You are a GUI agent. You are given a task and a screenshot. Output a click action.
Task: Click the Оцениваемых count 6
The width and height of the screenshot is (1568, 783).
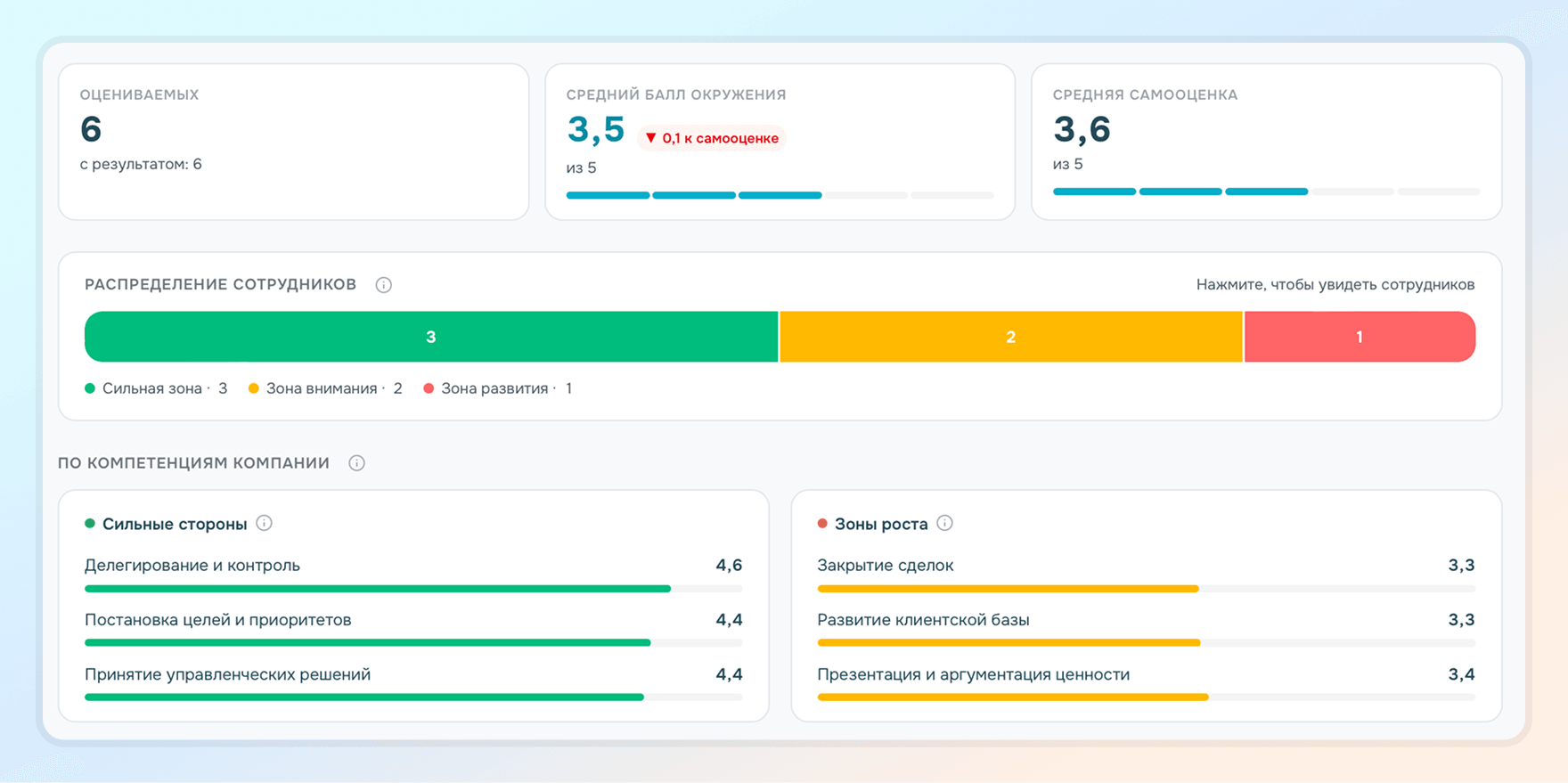pos(91,130)
